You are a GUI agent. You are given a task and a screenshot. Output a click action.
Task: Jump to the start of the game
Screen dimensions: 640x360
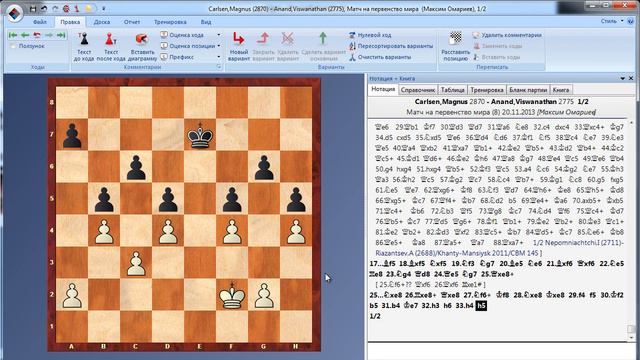coord(13,35)
